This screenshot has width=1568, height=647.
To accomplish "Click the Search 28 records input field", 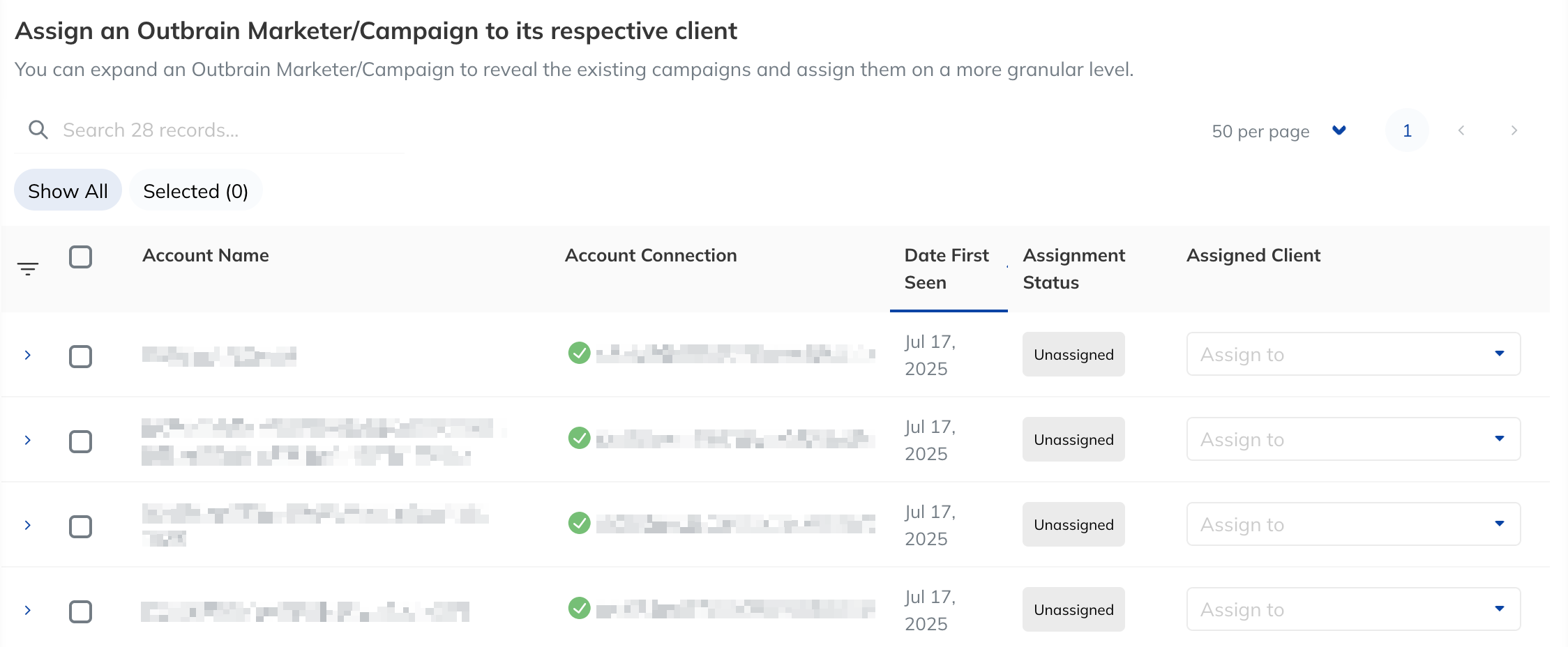I will click(209, 129).
